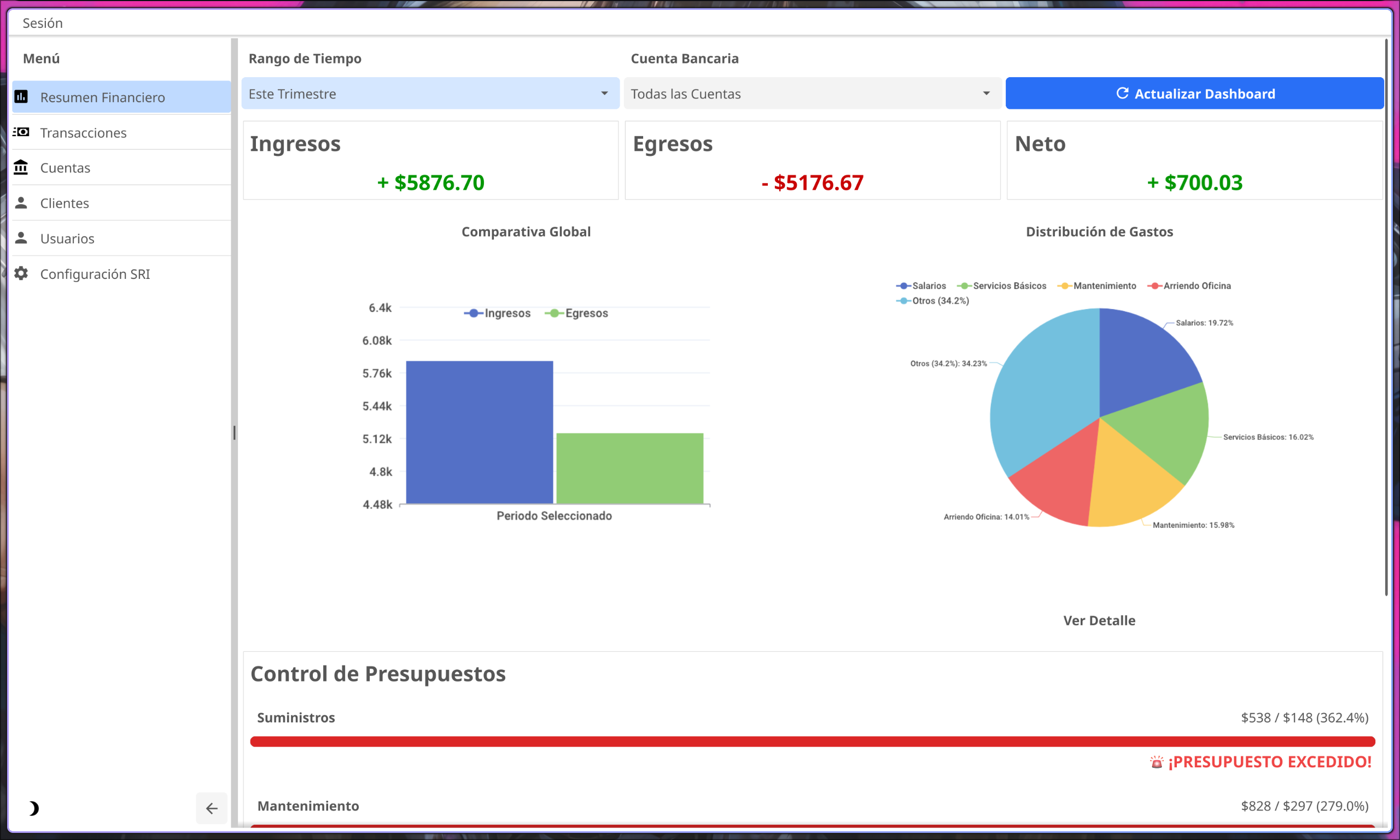Screen dimensions: 1400x840
Task: Select the Resumen Financiero chart icon
Action: (x=21, y=97)
